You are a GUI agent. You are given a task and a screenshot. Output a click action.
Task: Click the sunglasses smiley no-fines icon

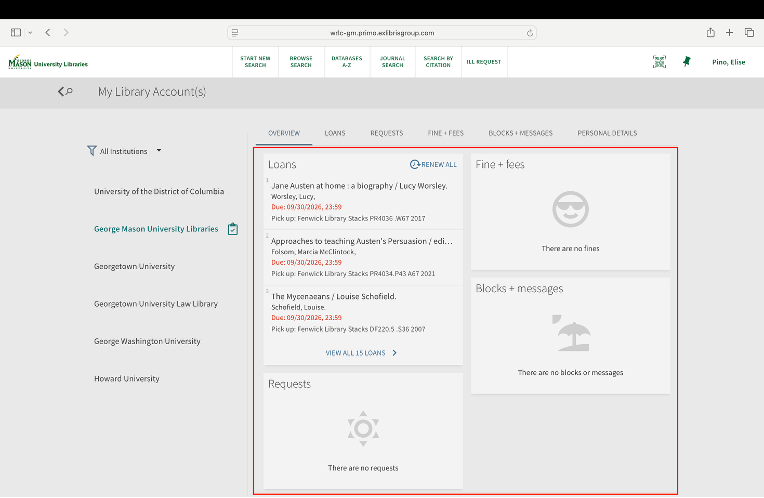571,209
